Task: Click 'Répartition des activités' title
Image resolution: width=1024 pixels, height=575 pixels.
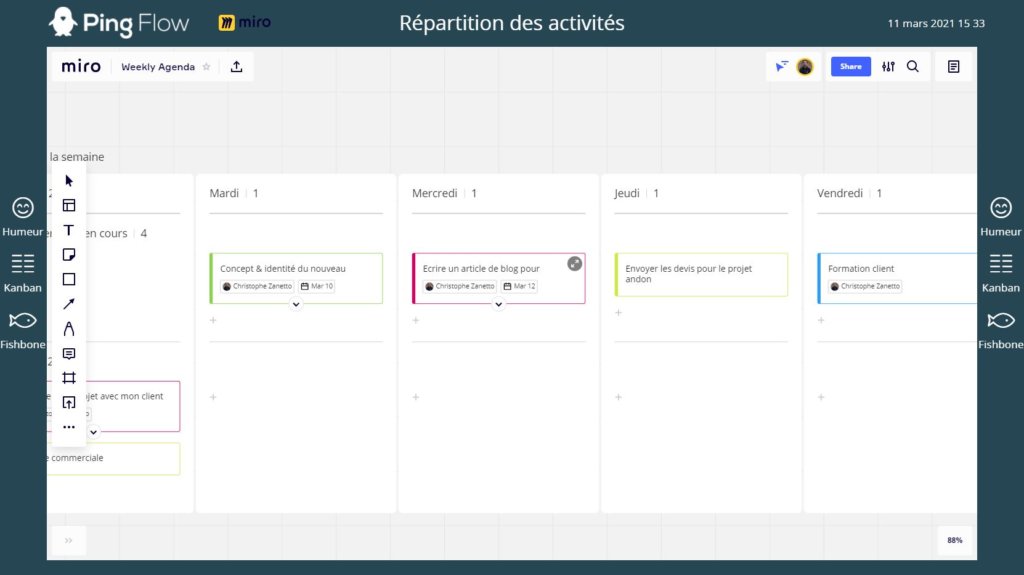Action: click(511, 23)
